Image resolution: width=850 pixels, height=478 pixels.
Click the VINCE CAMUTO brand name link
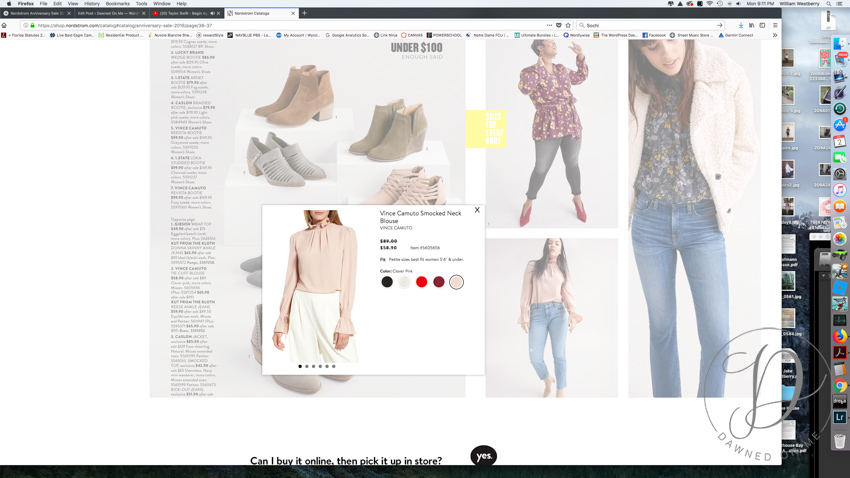tap(396, 228)
